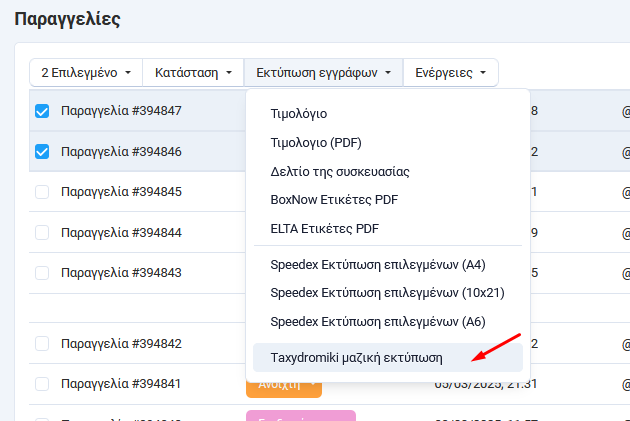Open the orange Ανοιχτή status dropdown
Image resolution: width=630 pixels, height=421 pixels.
tap(284, 388)
